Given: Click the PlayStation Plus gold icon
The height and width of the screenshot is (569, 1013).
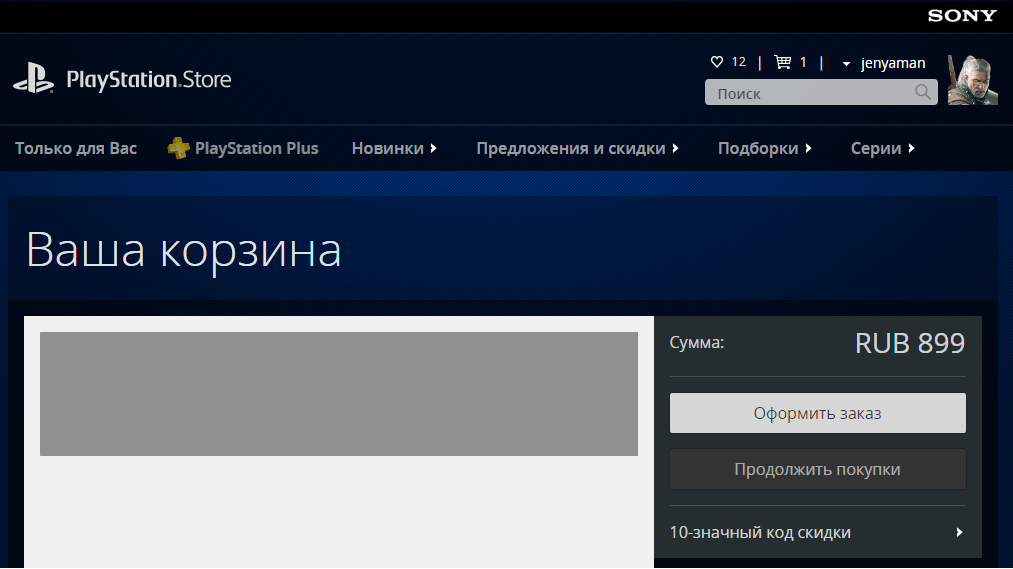Looking at the screenshot, I should pyautogui.click(x=178, y=149).
